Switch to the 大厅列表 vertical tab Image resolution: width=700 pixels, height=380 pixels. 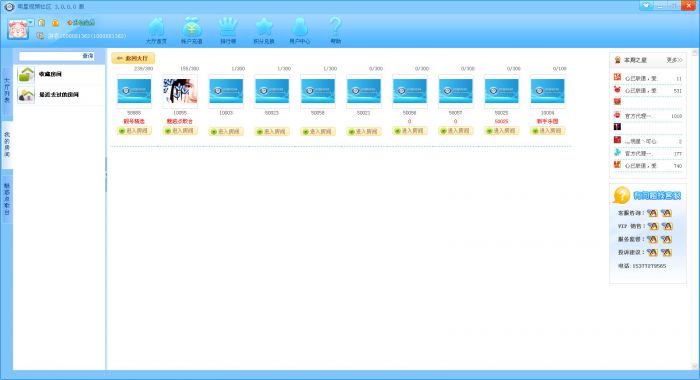coord(7,90)
